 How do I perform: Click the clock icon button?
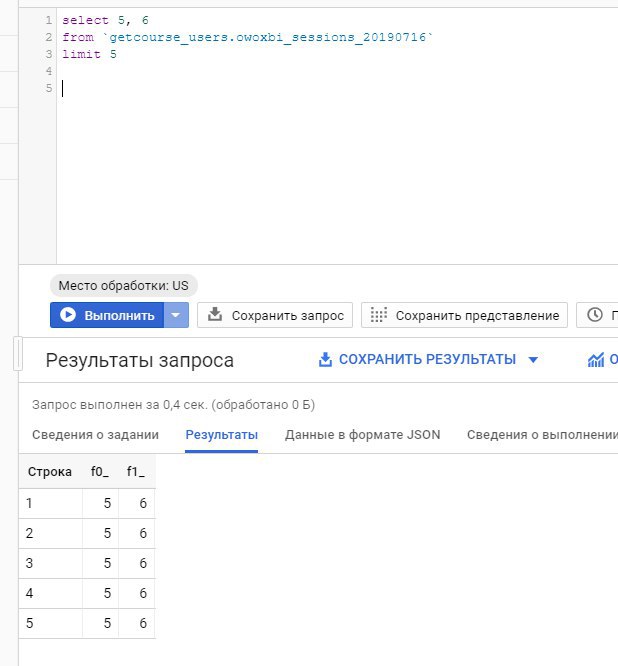[x=597, y=315]
